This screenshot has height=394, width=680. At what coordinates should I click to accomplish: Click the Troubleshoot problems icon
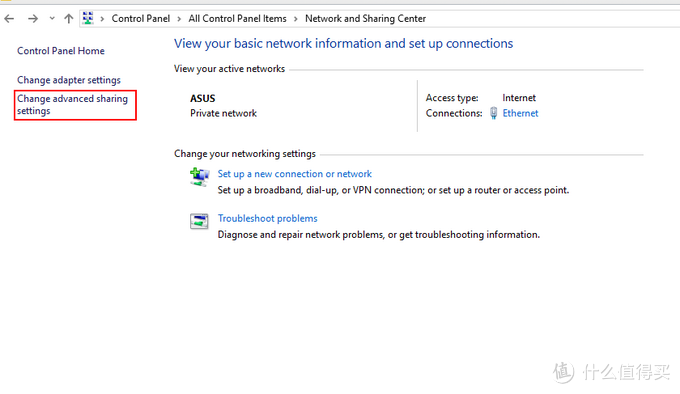[199, 221]
